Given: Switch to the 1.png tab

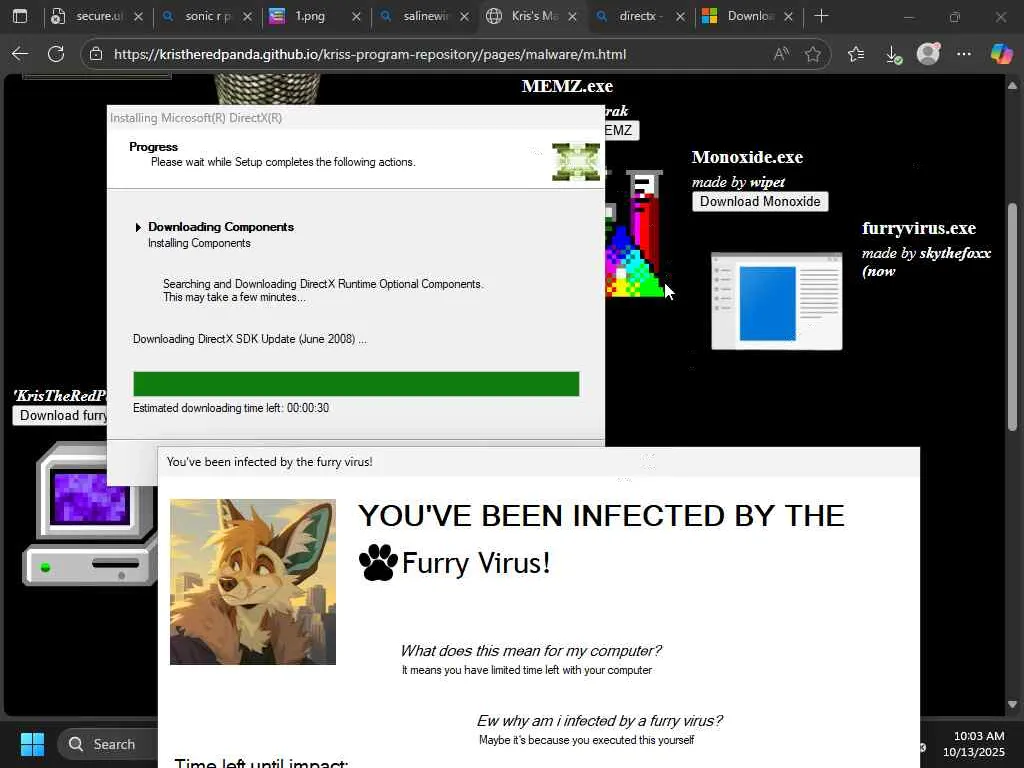Looking at the screenshot, I should pos(315,16).
